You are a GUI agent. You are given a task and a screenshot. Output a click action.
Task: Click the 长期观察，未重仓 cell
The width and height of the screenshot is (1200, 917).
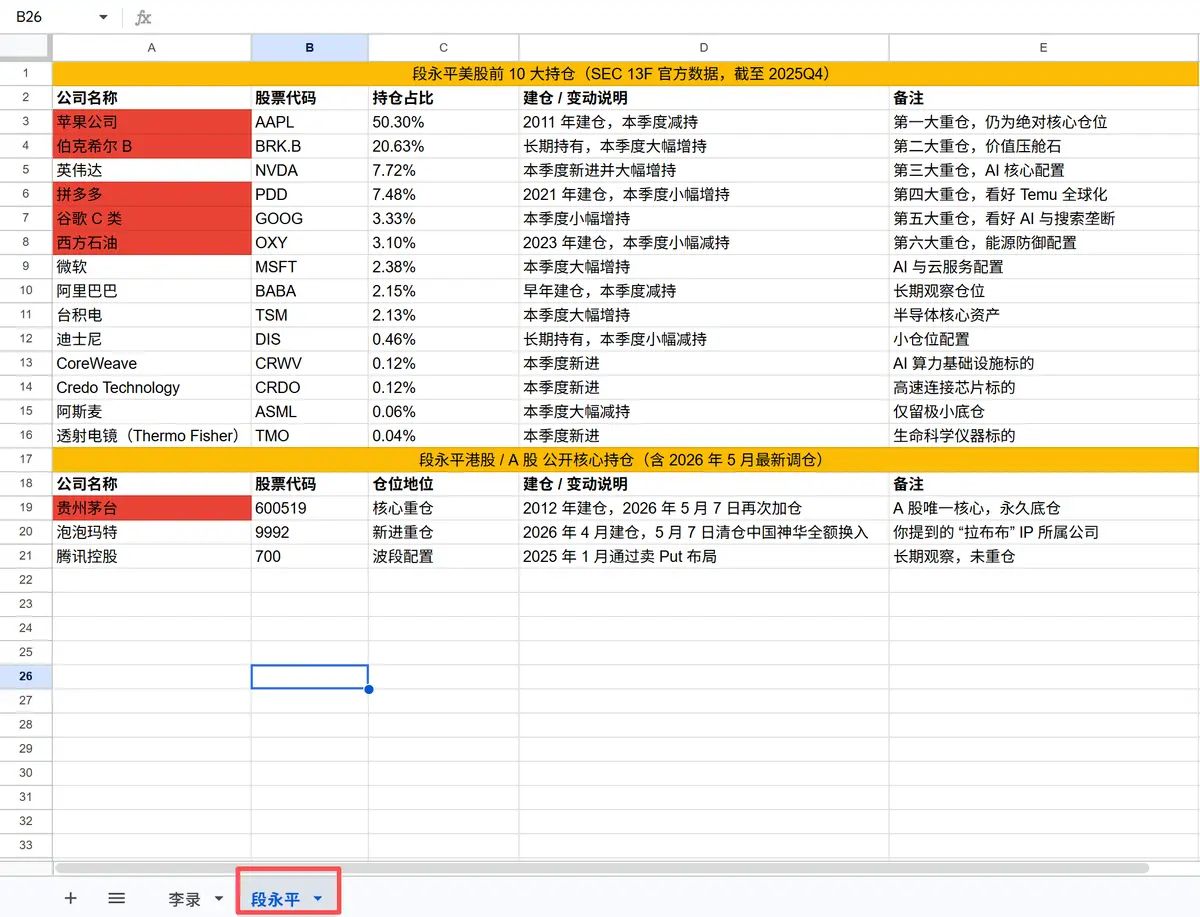[1043, 556]
